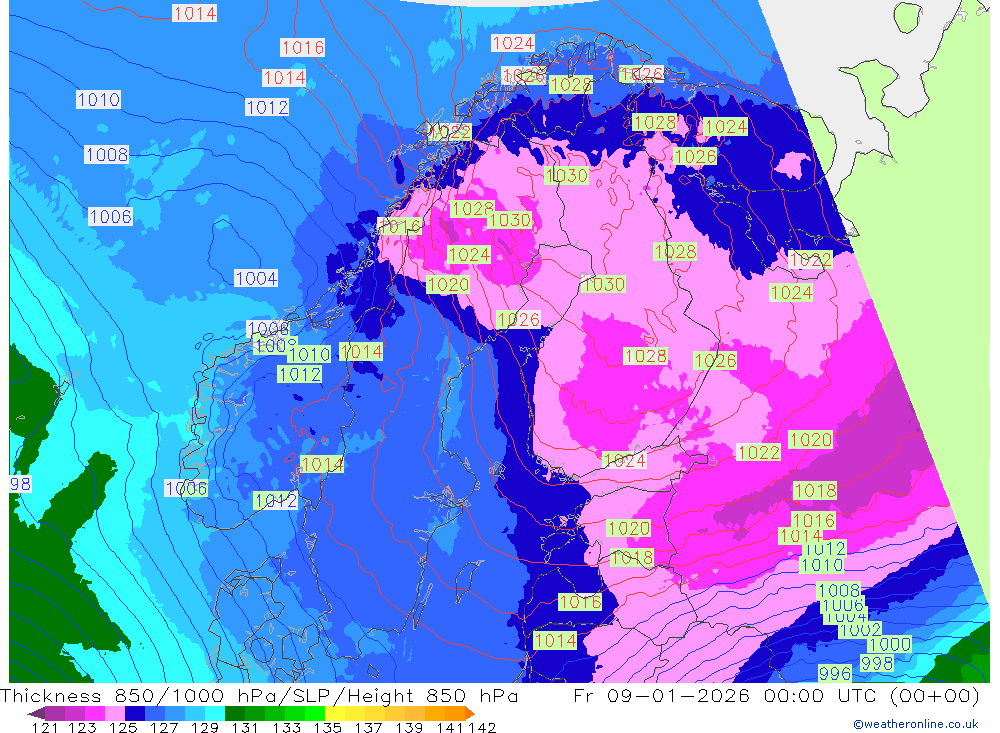The height and width of the screenshot is (733, 1000).
Task: Click the 1024 label on white at top
Action: [x=513, y=43]
